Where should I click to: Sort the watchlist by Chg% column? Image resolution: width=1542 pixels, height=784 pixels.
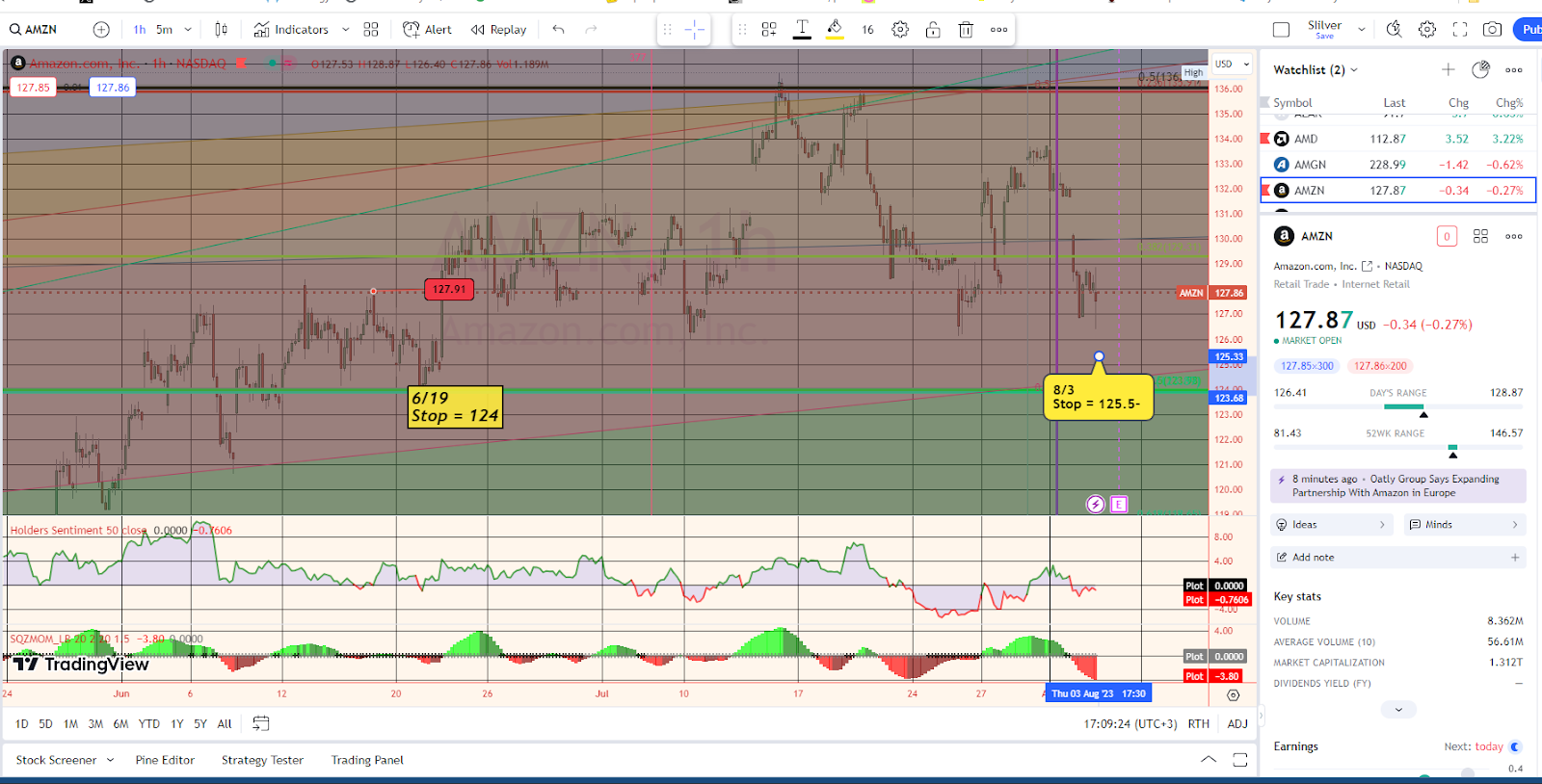pos(1508,103)
